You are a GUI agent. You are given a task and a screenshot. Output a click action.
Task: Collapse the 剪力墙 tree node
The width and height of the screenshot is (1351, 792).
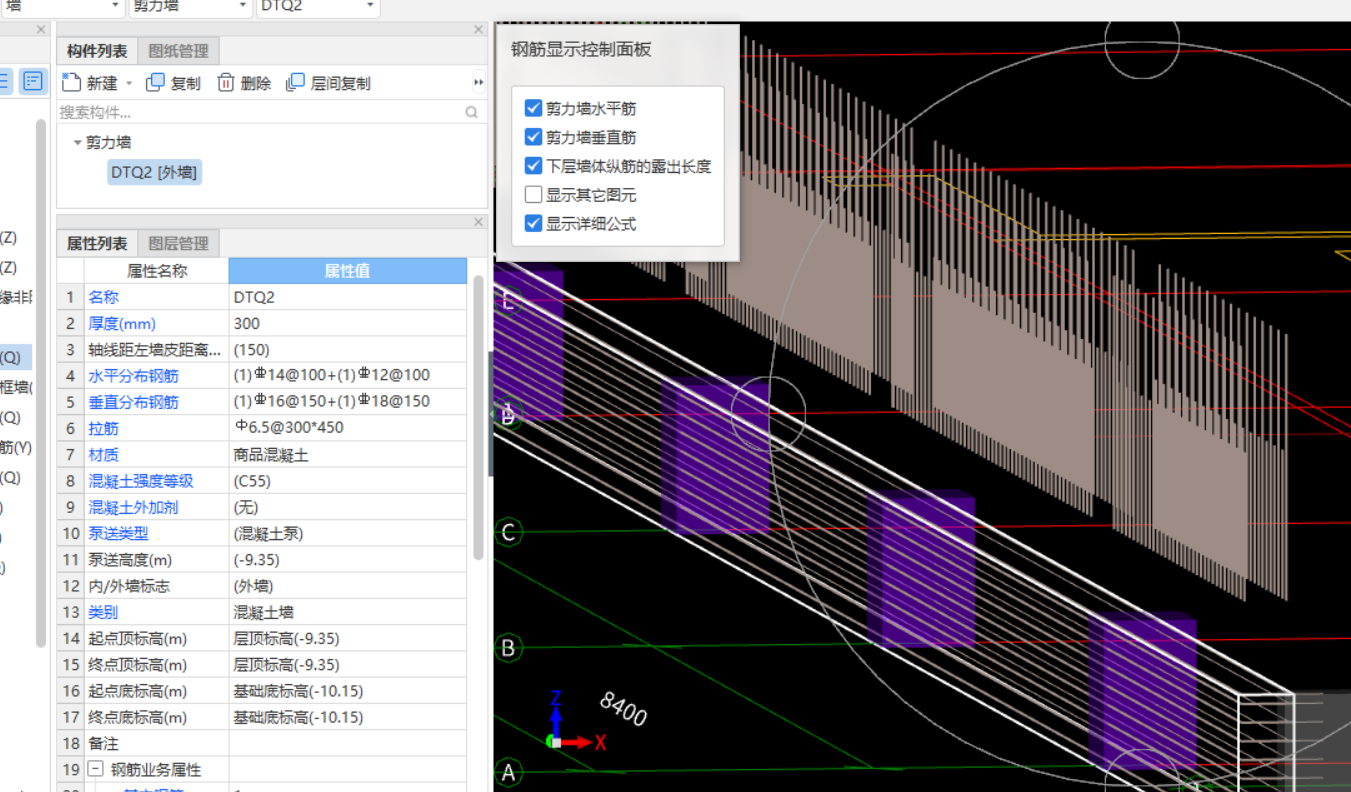[77, 143]
